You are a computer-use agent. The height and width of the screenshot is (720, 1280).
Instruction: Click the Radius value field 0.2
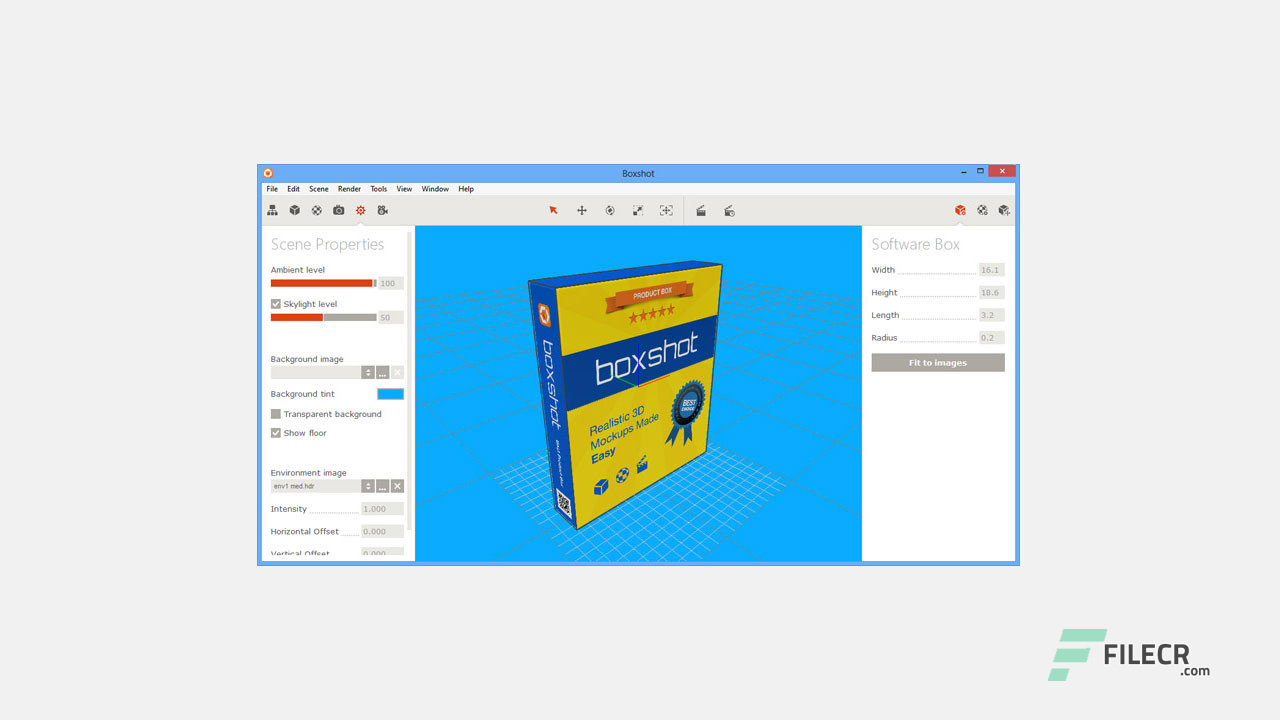point(991,338)
